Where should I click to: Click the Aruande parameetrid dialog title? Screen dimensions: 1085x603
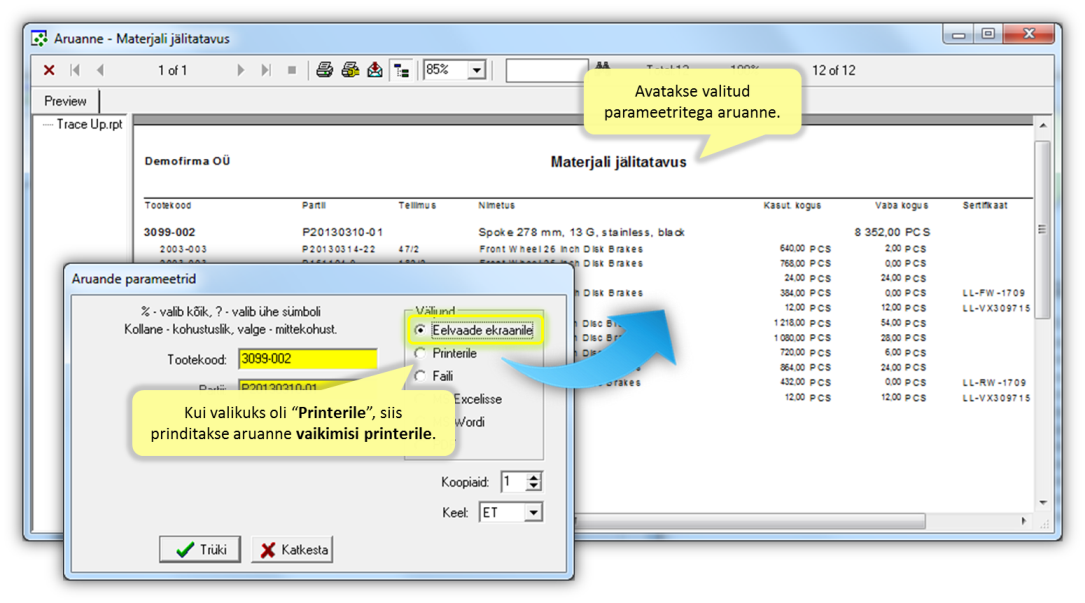pyautogui.click(x=134, y=278)
